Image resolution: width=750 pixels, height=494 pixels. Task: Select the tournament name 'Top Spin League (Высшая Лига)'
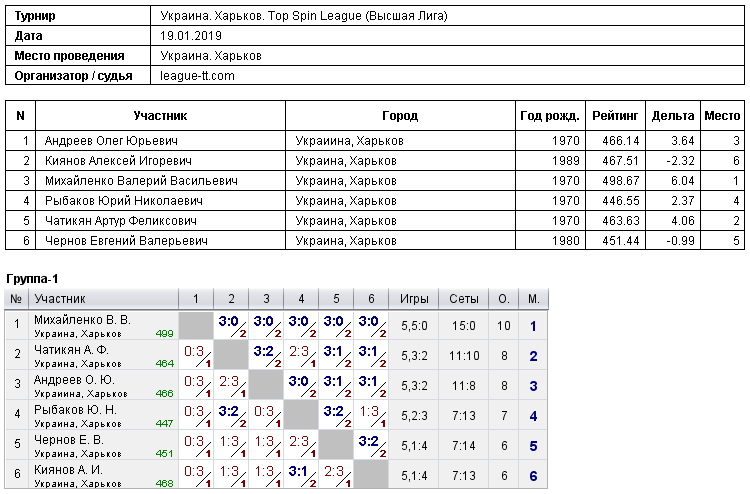point(357,16)
